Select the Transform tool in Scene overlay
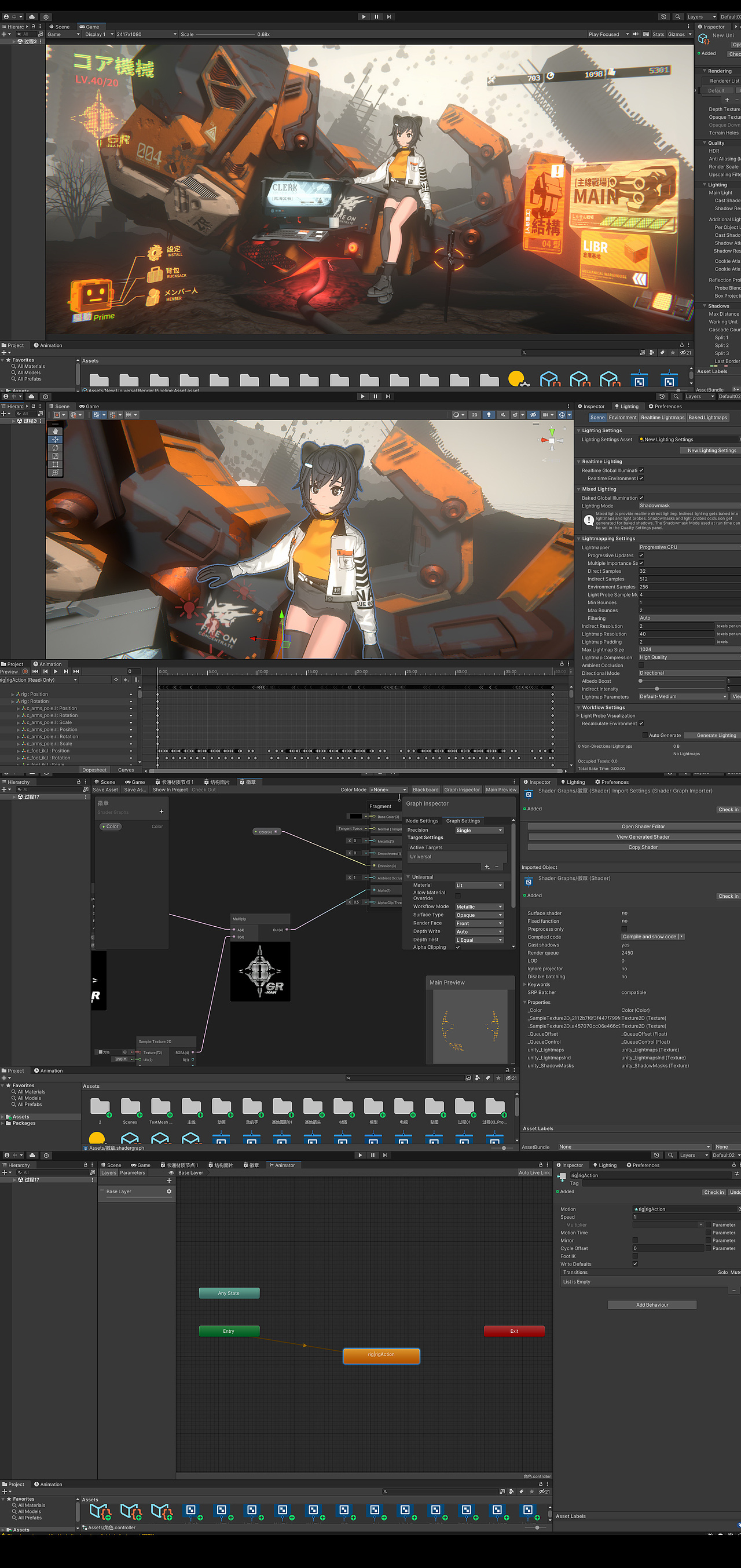The width and height of the screenshot is (741, 1568). (x=56, y=472)
